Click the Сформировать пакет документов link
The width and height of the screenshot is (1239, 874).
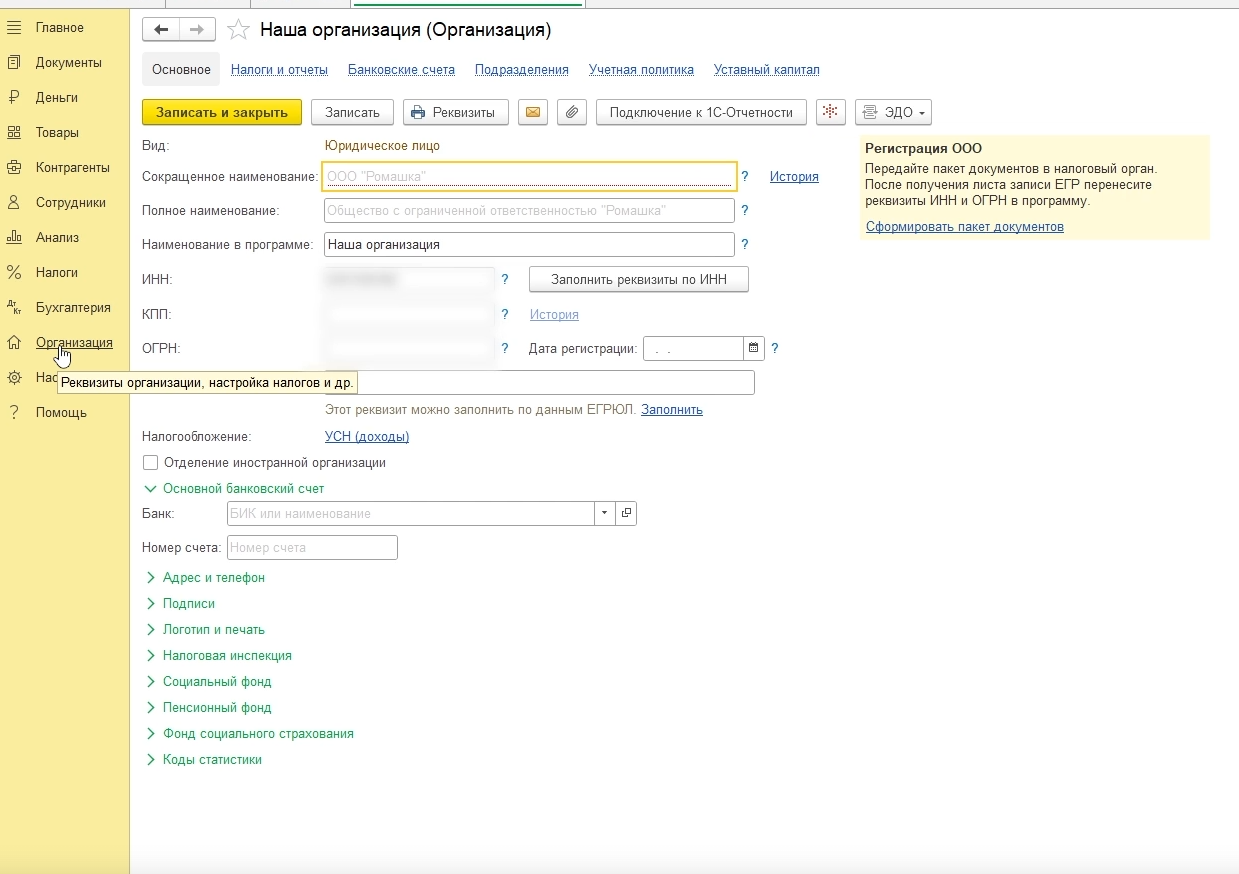coord(964,227)
